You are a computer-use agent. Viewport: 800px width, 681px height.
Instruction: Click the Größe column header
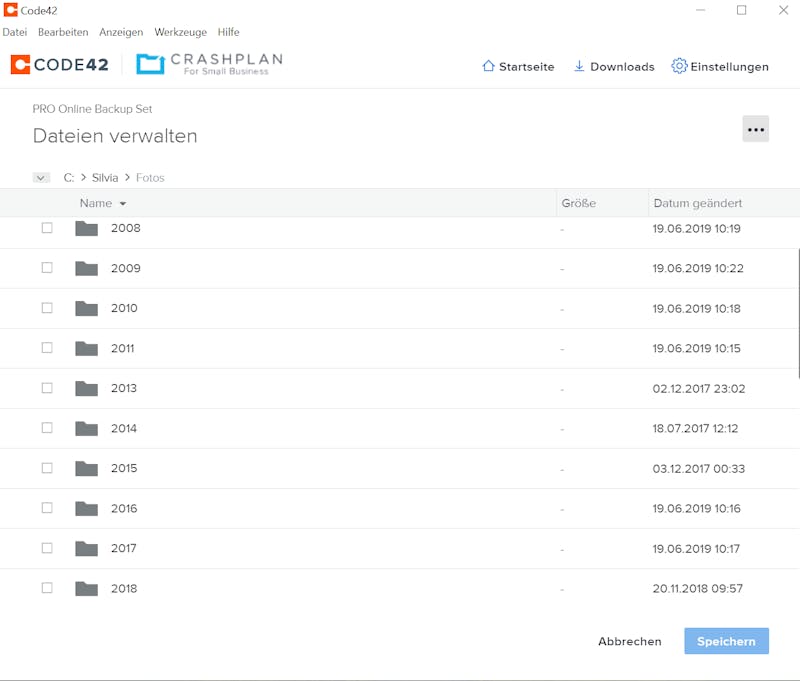tap(579, 203)
